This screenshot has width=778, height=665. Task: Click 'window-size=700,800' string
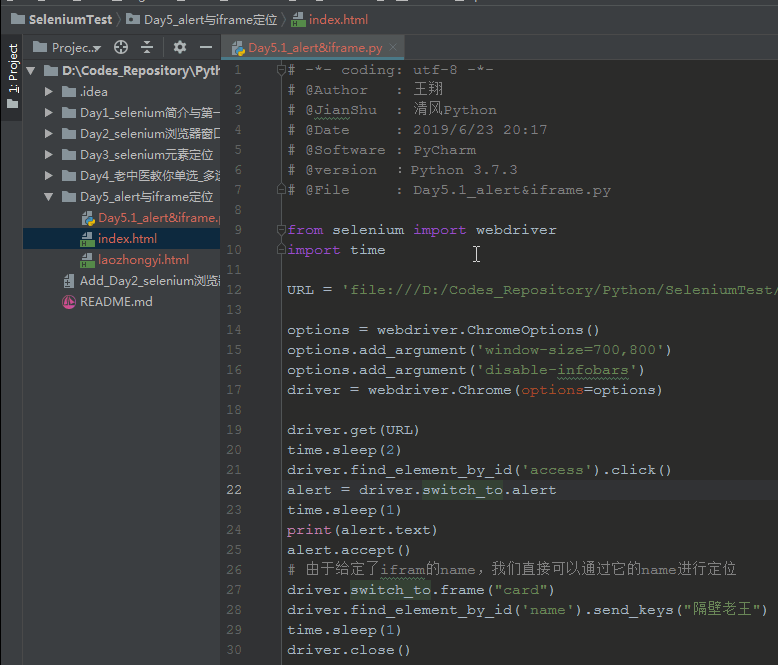[x=570, y=350]
